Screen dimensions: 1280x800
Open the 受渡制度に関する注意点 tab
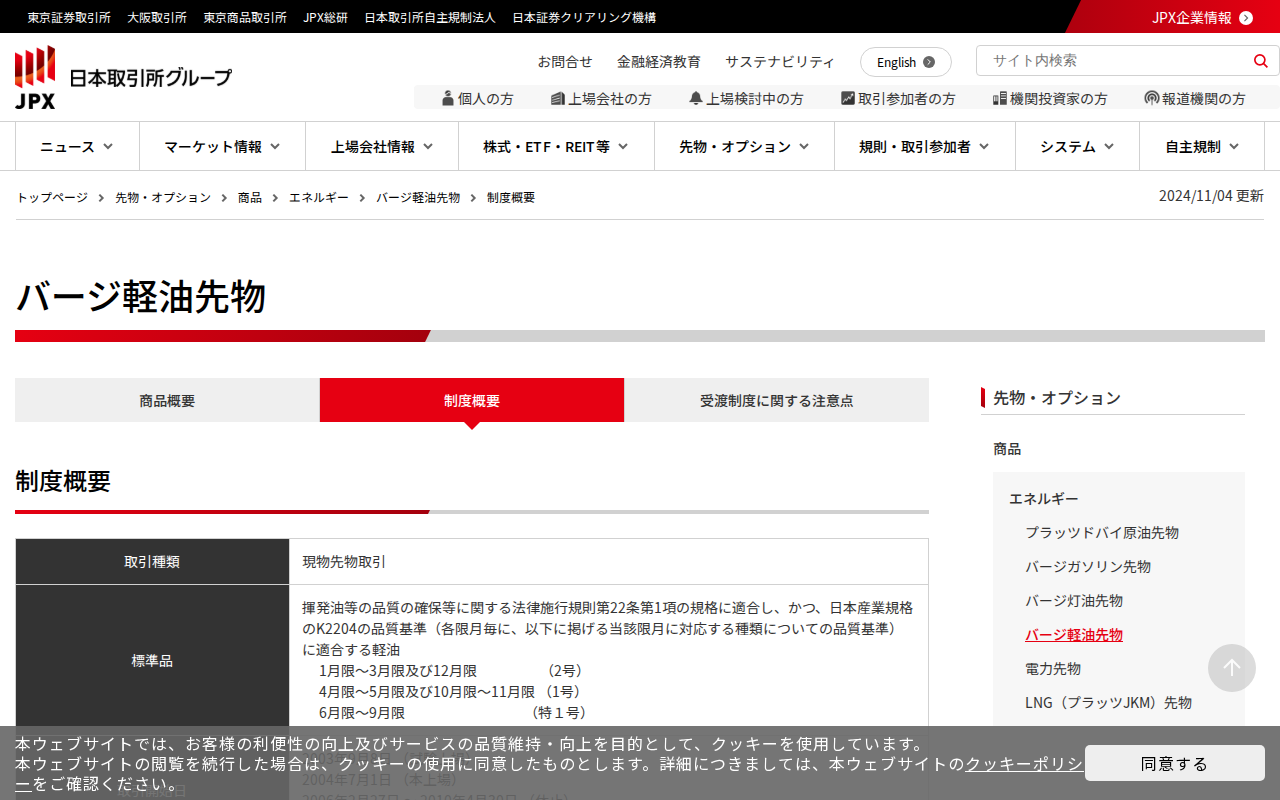point(776,401)
